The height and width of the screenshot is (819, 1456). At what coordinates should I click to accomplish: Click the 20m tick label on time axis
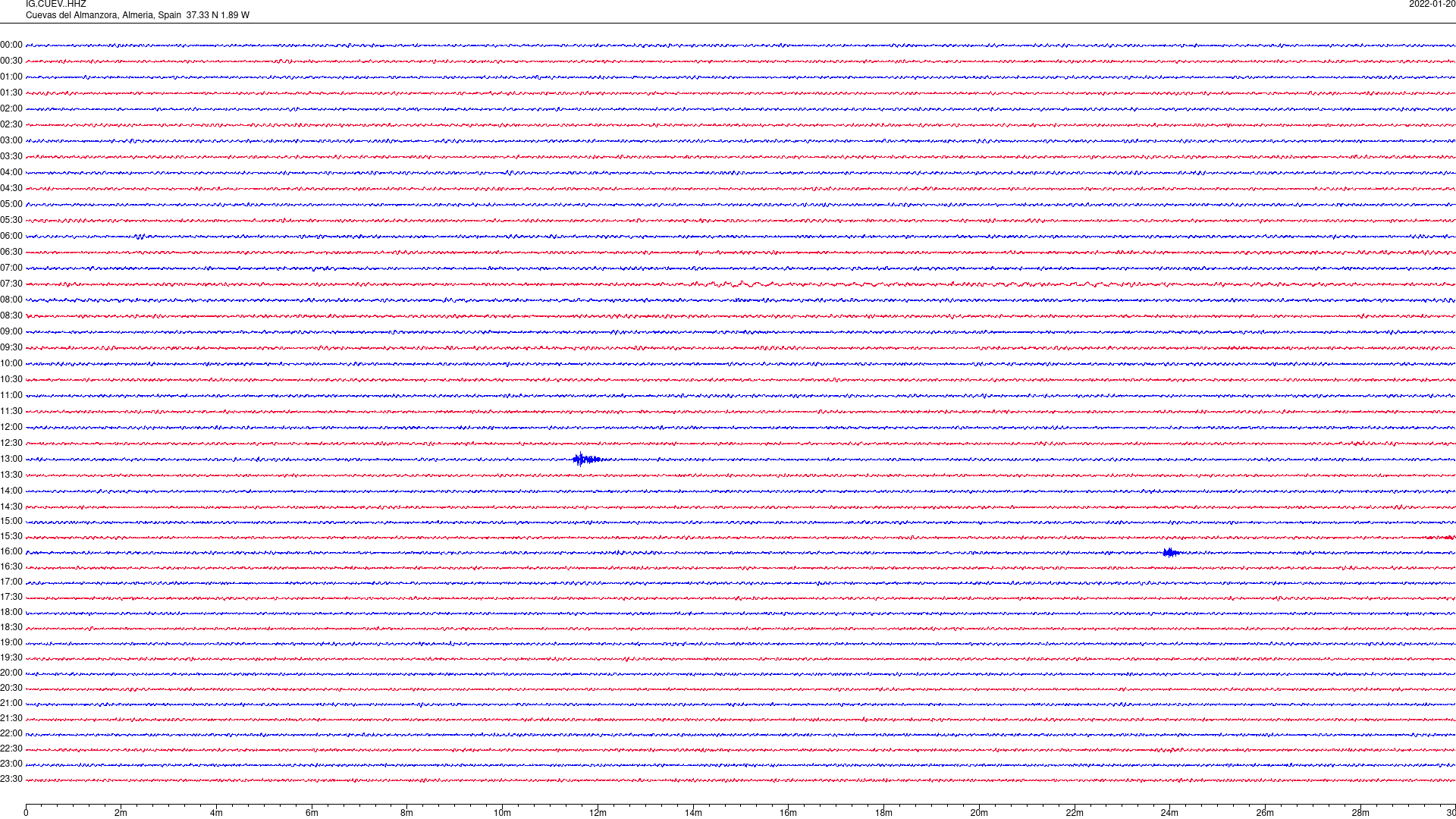tap(979, 813)
